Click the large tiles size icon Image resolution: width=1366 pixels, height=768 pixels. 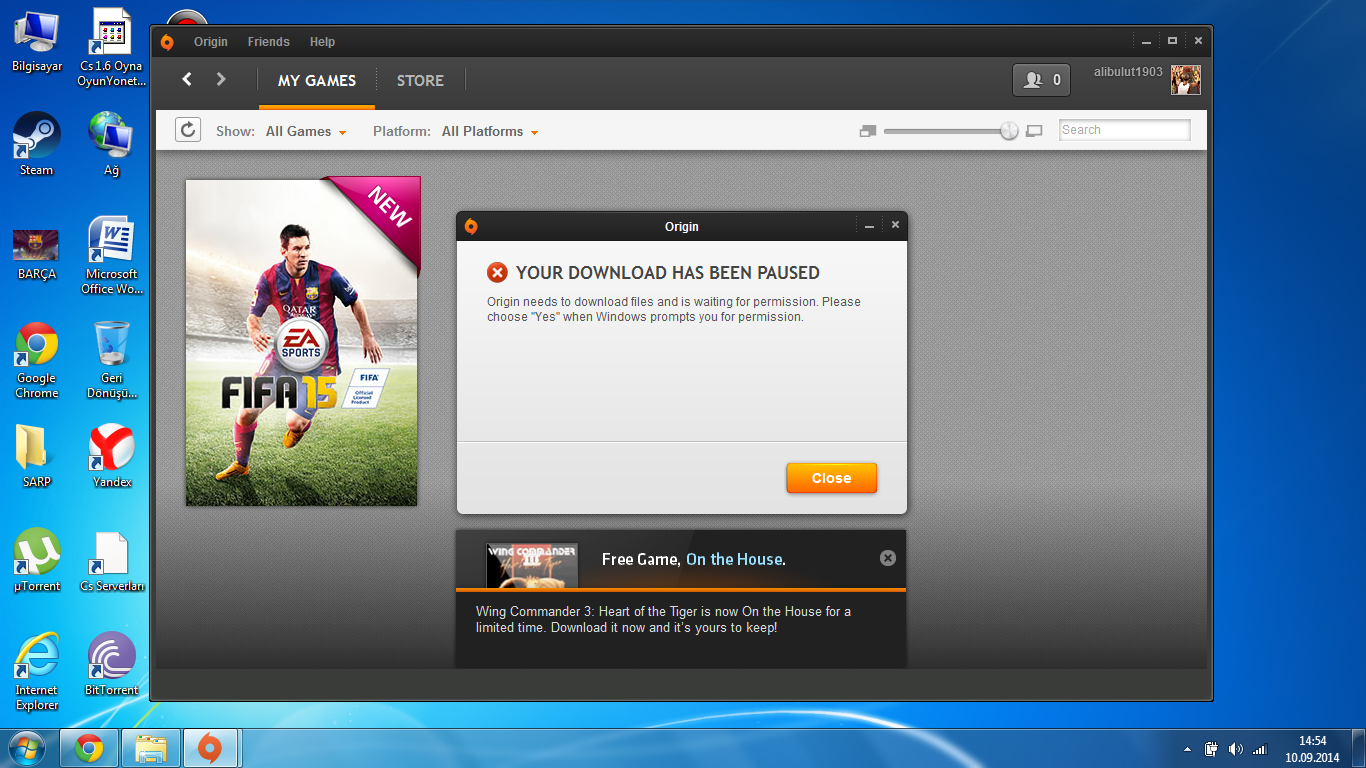pos(1034,131)
